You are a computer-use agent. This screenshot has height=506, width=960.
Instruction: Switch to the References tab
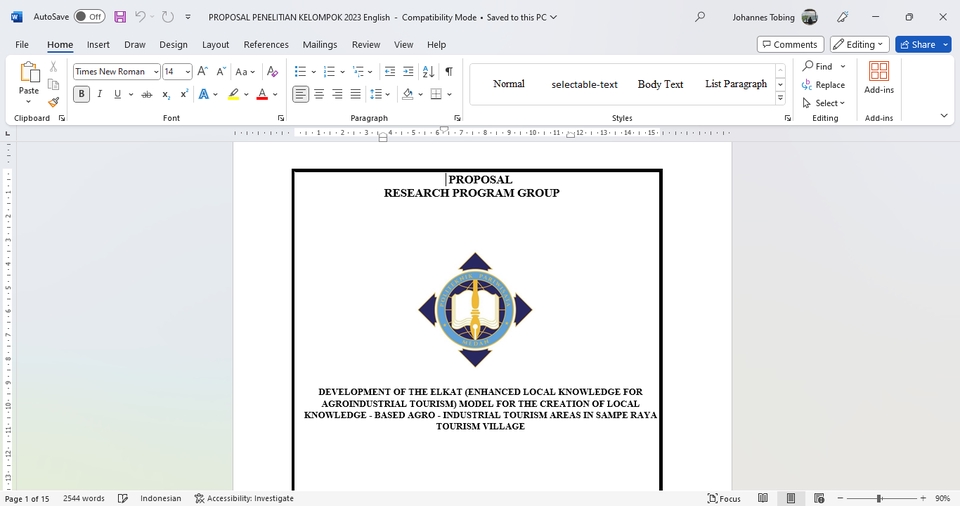tap(266, 45)
